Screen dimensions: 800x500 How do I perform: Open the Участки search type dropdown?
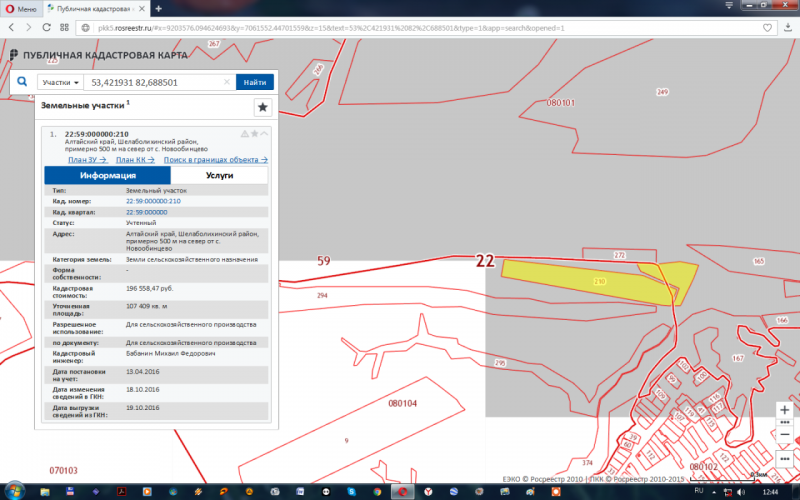(60, 82)
